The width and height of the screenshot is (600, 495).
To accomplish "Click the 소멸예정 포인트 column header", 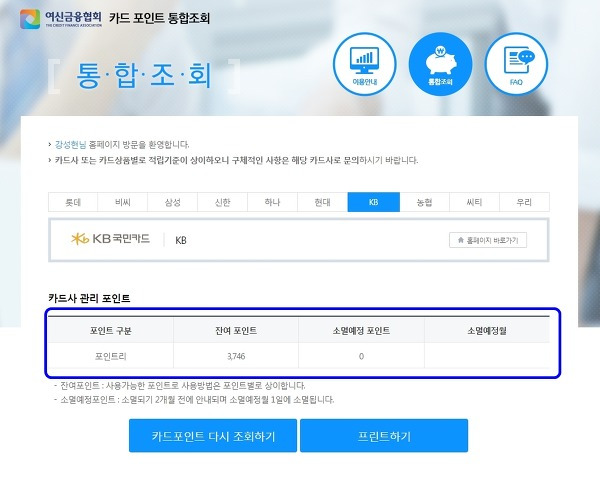I will click(x=361, y=331).
